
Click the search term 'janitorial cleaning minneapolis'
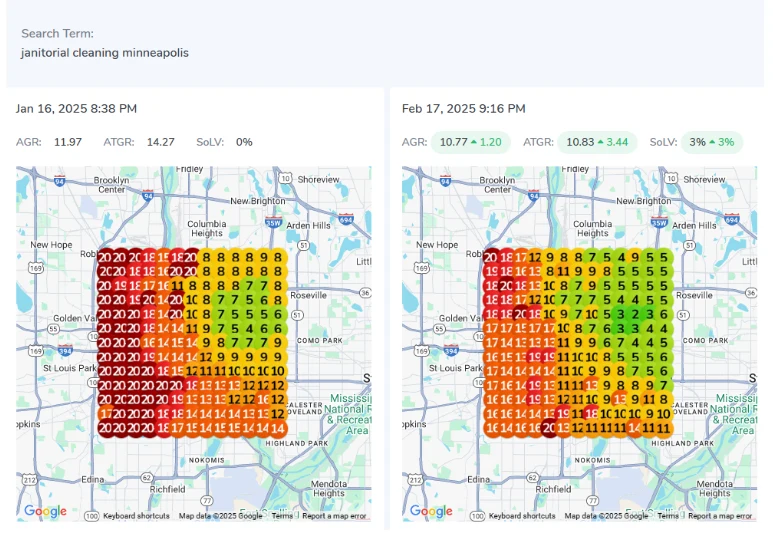point(104,52)
